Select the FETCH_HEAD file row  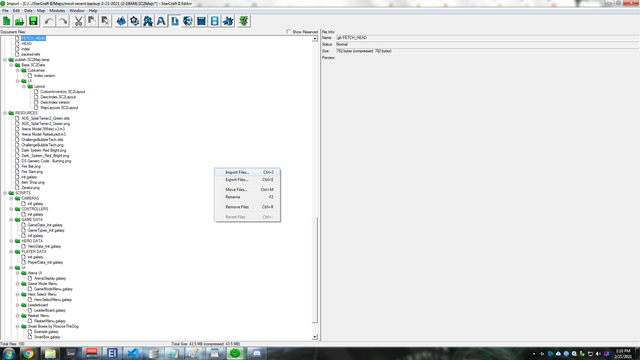click(x=33, y=38)
